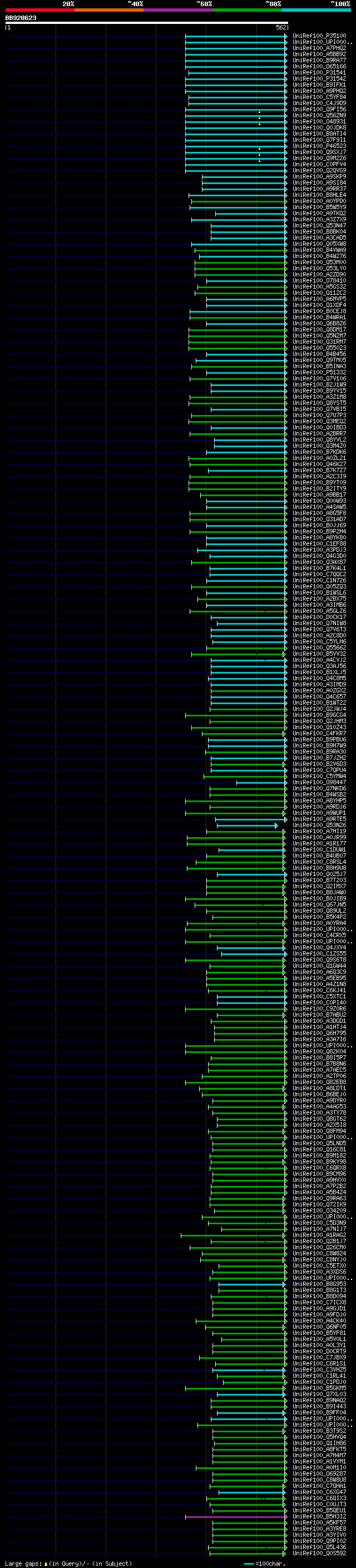The height and width of the screenshot is (1568, 356).
Task: Open hit UniRef100_A5KF57
Action: pyautogui.click(x=319, y=1522)
